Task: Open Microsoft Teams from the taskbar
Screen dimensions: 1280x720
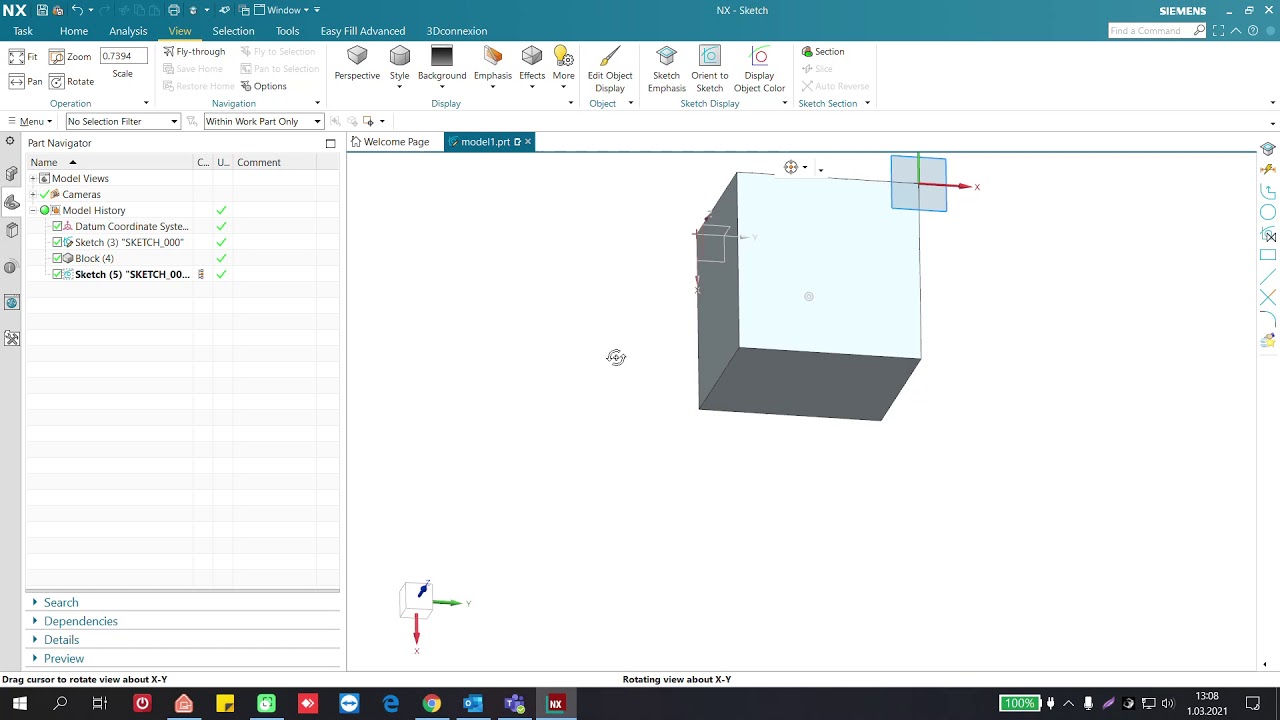Action: [x=514, y=704]
